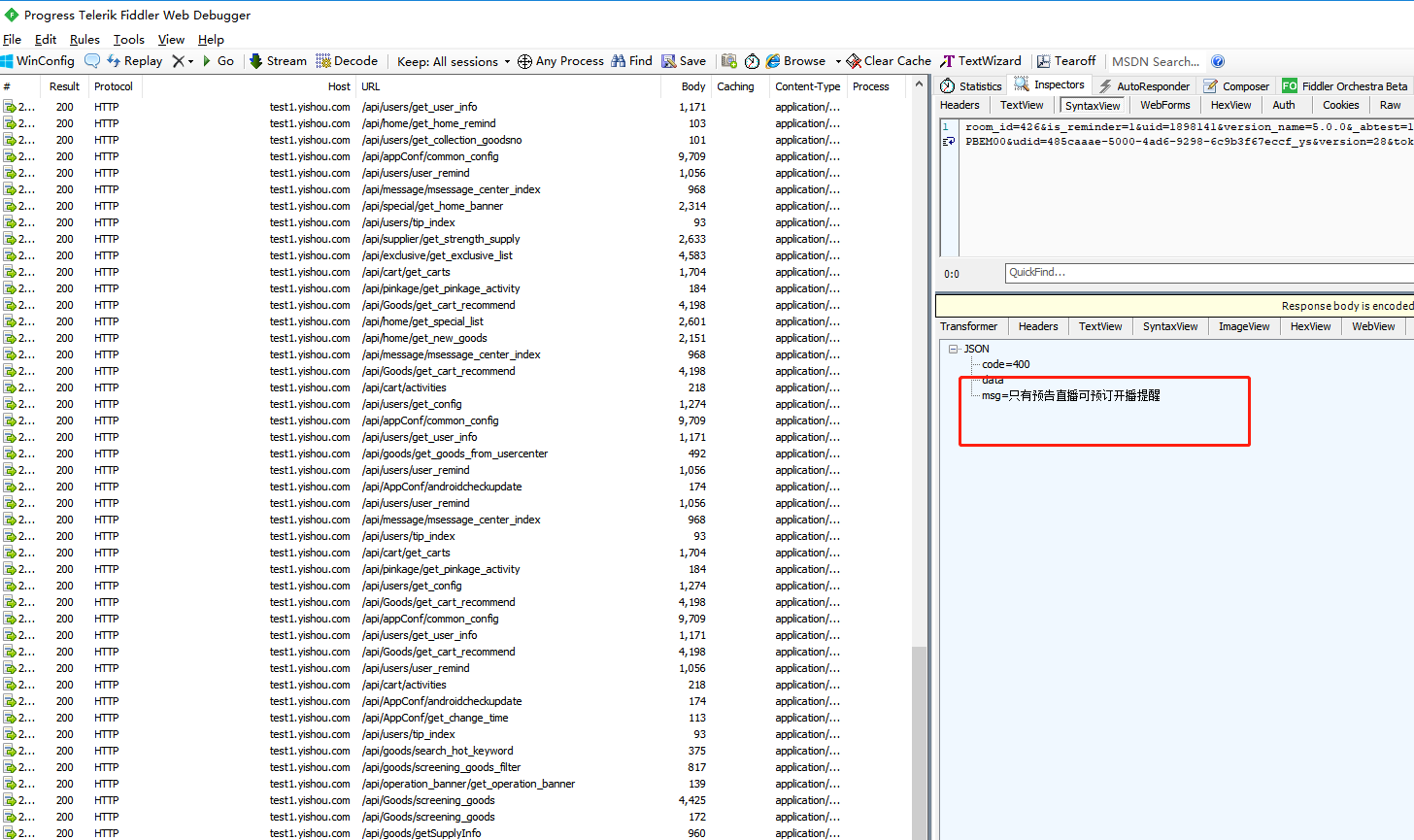Select the request Auth tab

coord(1284,105)
